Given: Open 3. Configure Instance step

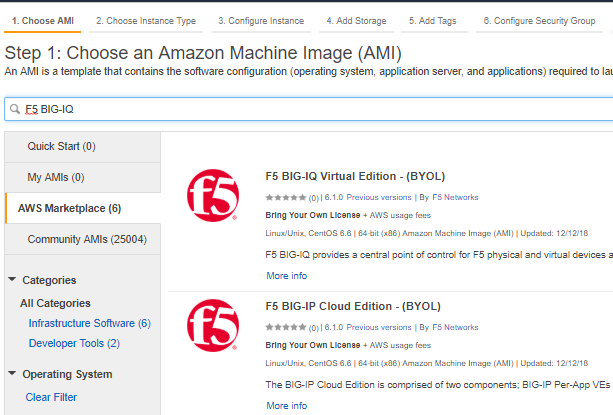Looking at the screenshot, I should pyautogui.click(x=261, y=21).
